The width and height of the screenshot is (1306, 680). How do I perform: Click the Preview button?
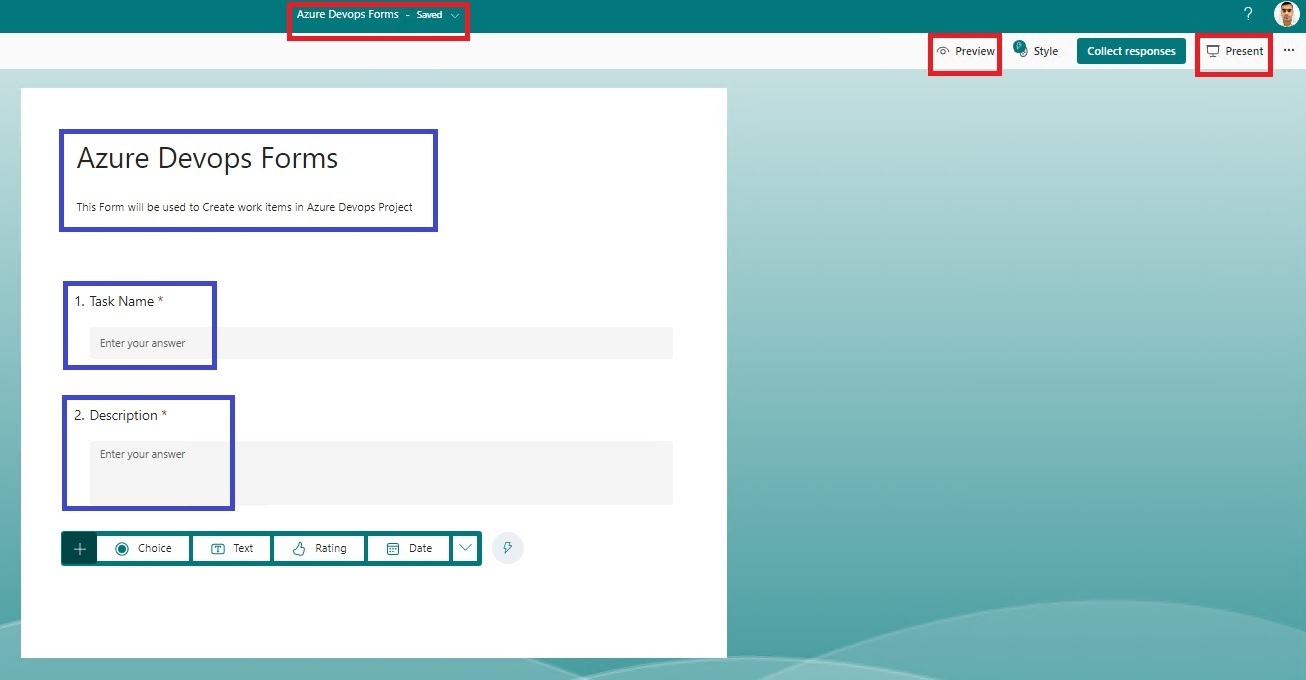pyautogui.click(x=966, y=51)
